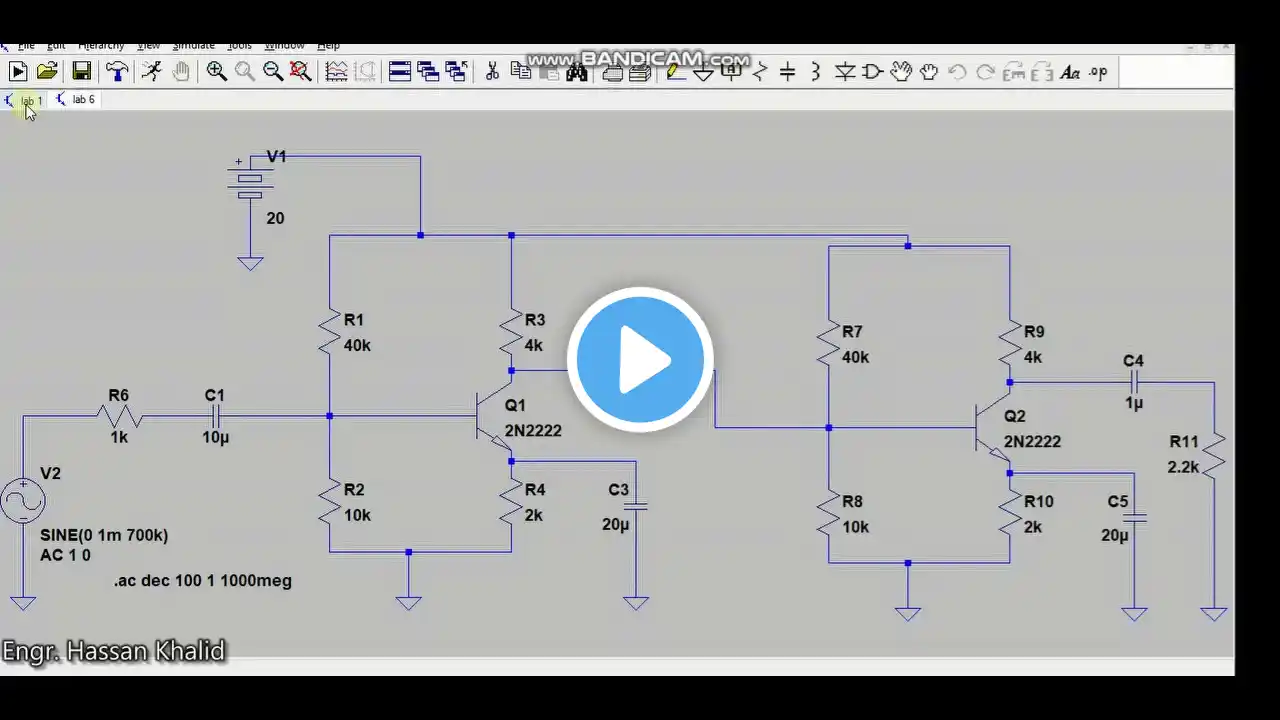The width and height of the screenshot is (1280, 720).
Task: Click the Label Net toolbar icon
Action: click(x=732, y=70)
